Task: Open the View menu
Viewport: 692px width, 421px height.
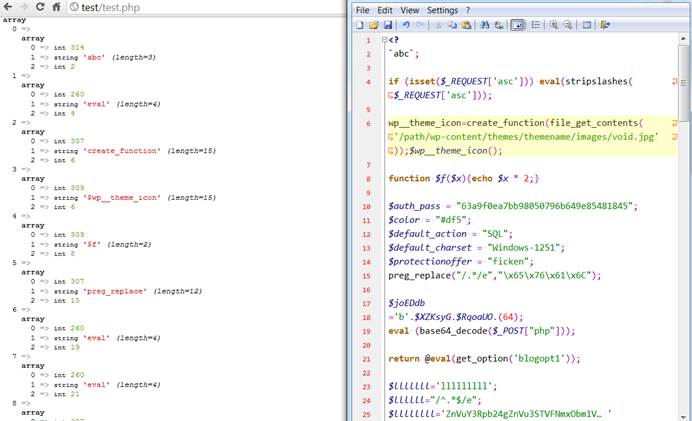Action: tap(410, 10)
